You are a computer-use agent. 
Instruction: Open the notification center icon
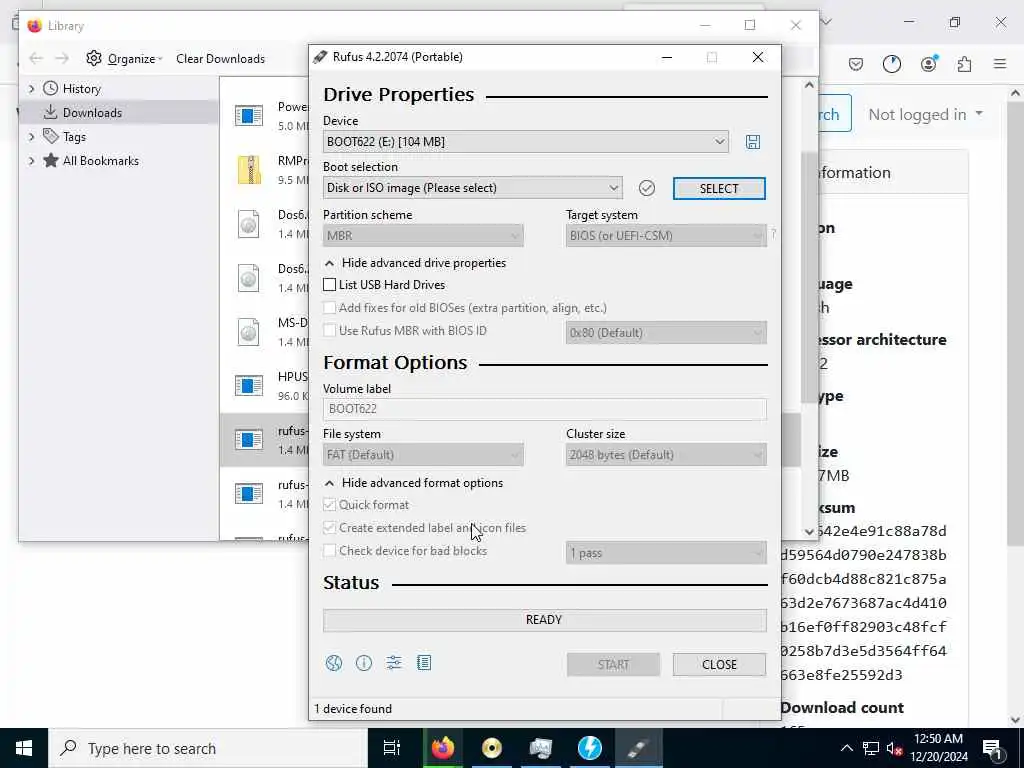pos(992,748)
